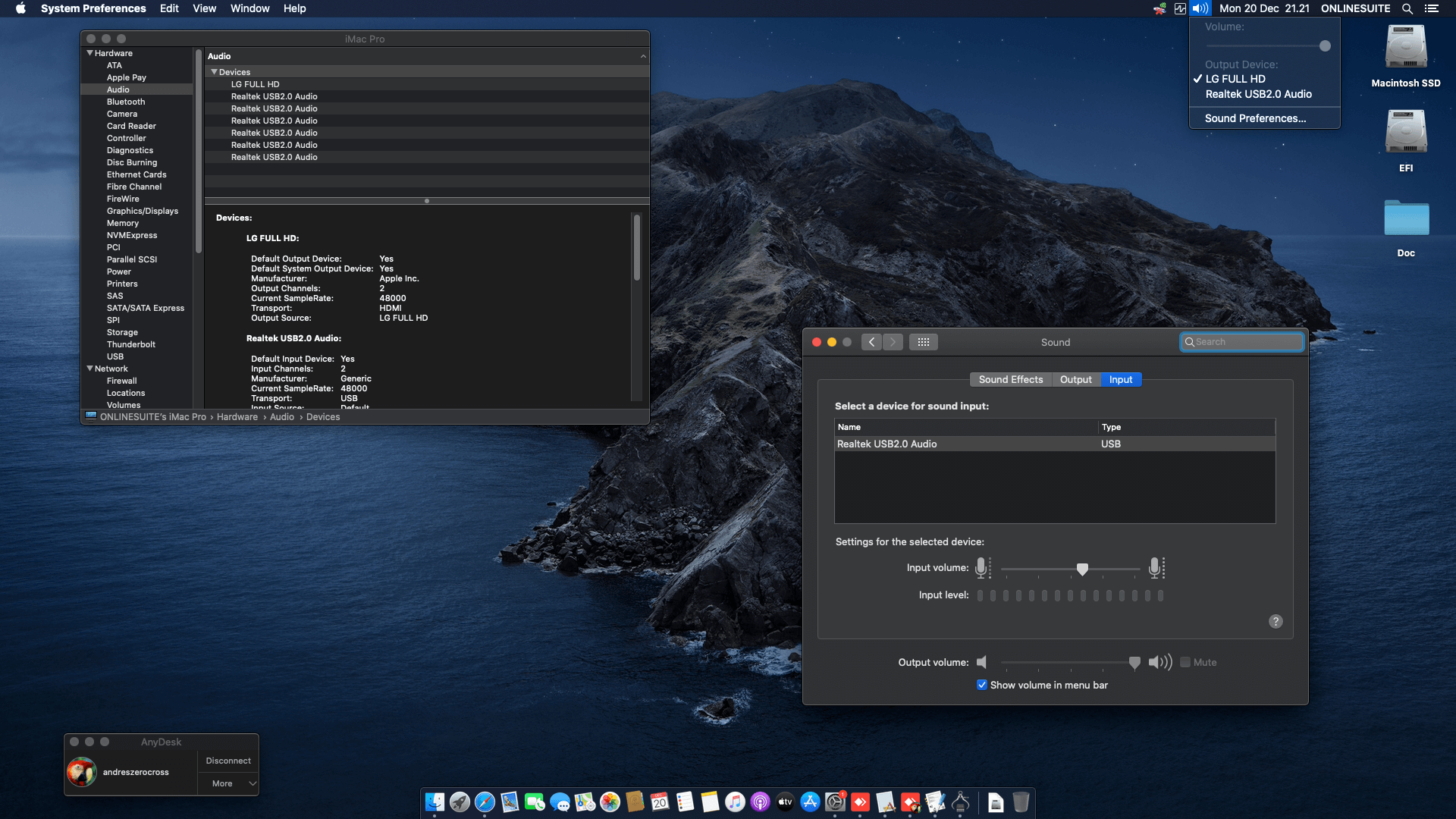Open Calendar from the Dock

660,802
